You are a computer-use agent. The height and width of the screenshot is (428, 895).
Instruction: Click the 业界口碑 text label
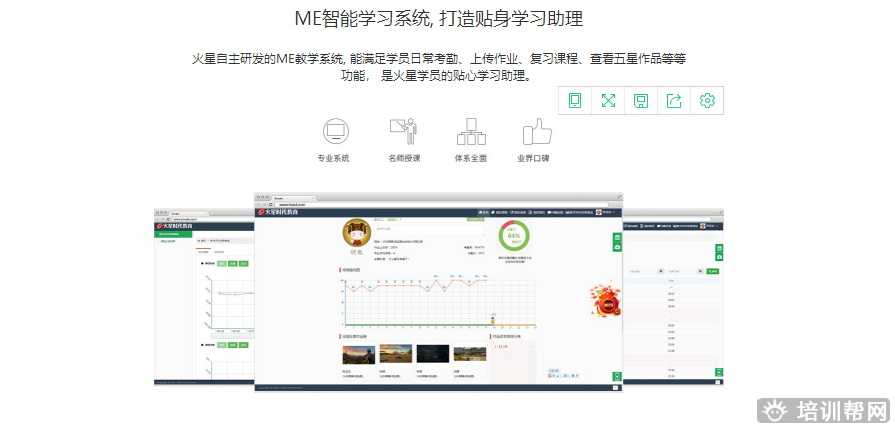tap(533, 159)
